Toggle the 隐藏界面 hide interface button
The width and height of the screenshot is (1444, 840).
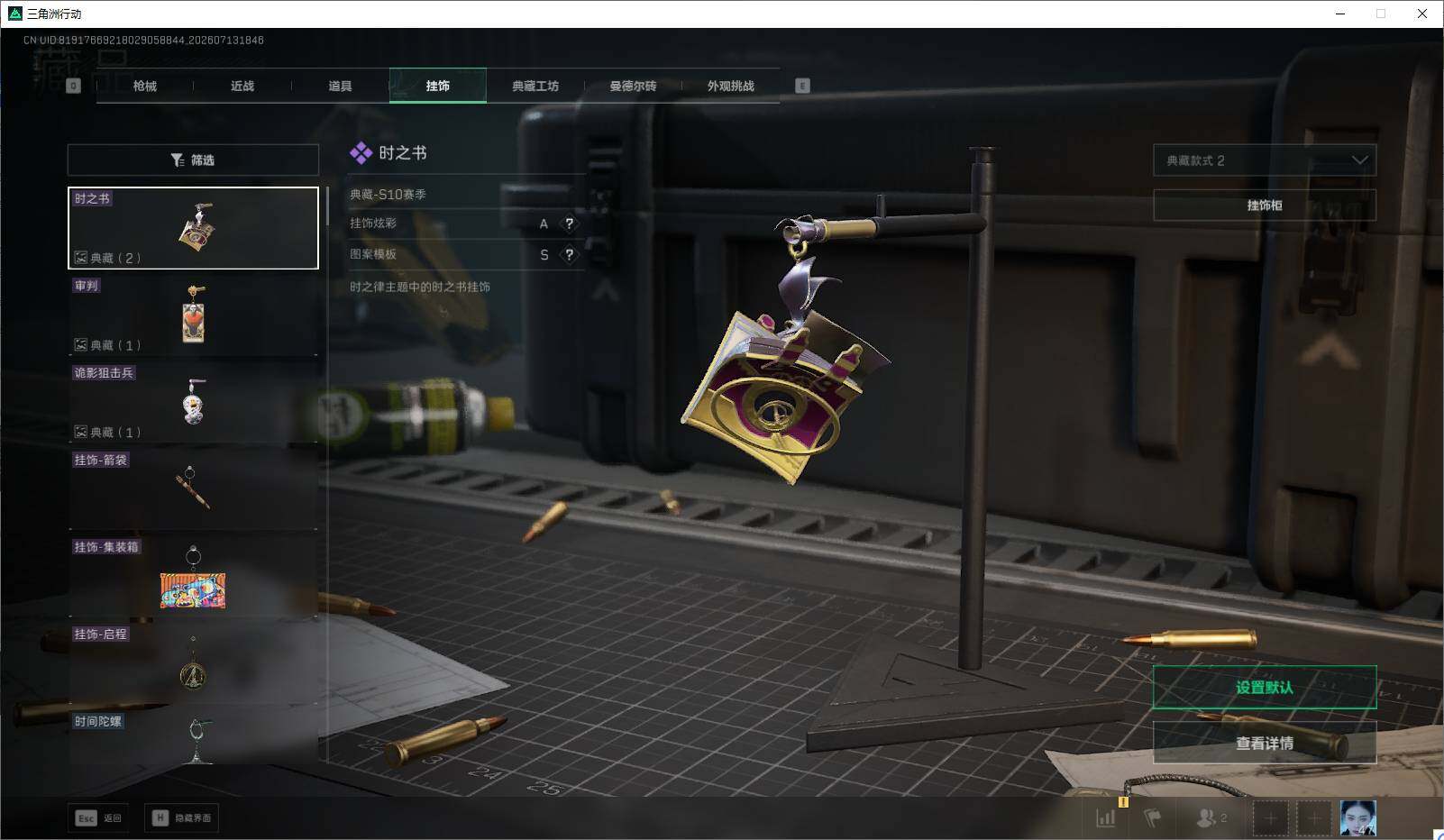tap(181, 817)
